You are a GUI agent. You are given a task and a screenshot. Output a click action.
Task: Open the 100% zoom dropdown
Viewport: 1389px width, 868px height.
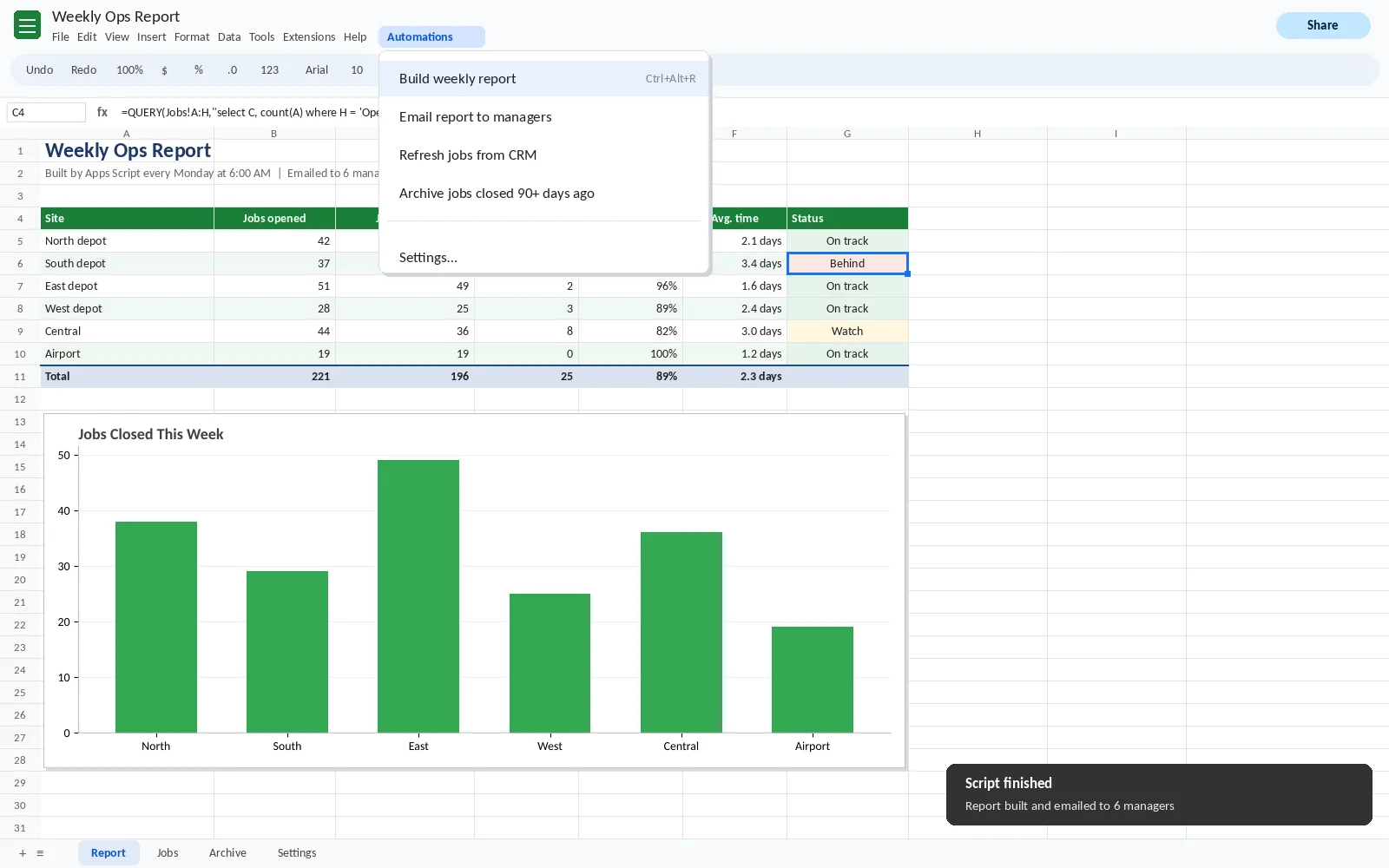click(x=129, y=70)
